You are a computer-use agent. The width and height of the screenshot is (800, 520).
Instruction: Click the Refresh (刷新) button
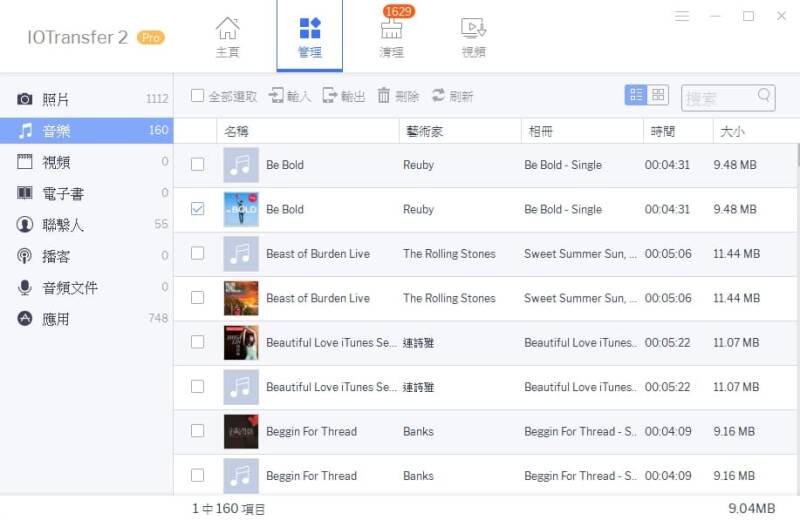click(x=453, y=96)
